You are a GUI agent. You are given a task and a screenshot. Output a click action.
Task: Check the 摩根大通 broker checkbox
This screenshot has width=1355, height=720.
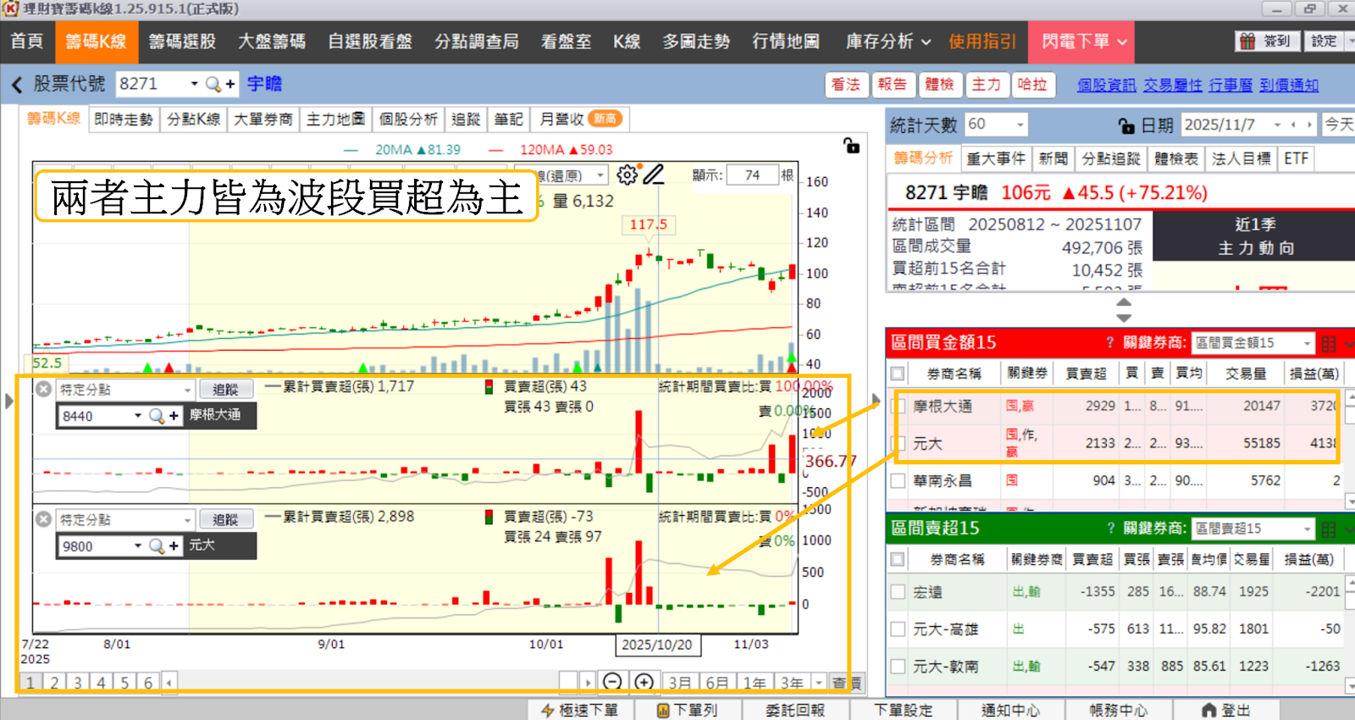click(898, 406)
